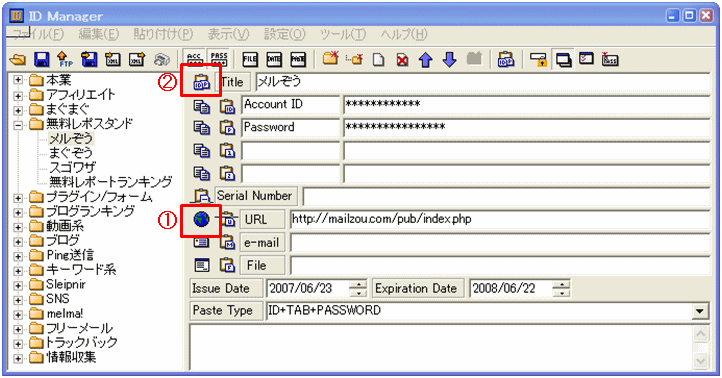Click the Serial Number button

pos(256,196)
